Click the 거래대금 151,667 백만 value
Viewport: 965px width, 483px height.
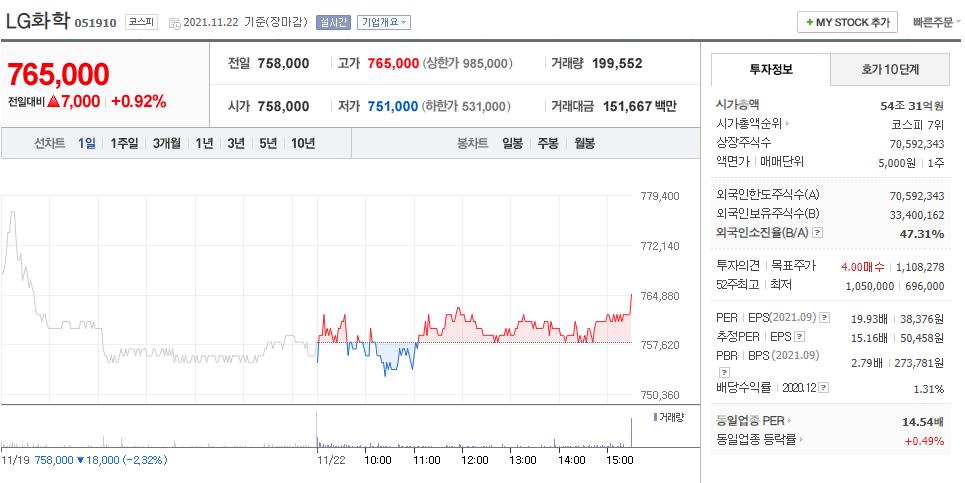coord(639,106)
